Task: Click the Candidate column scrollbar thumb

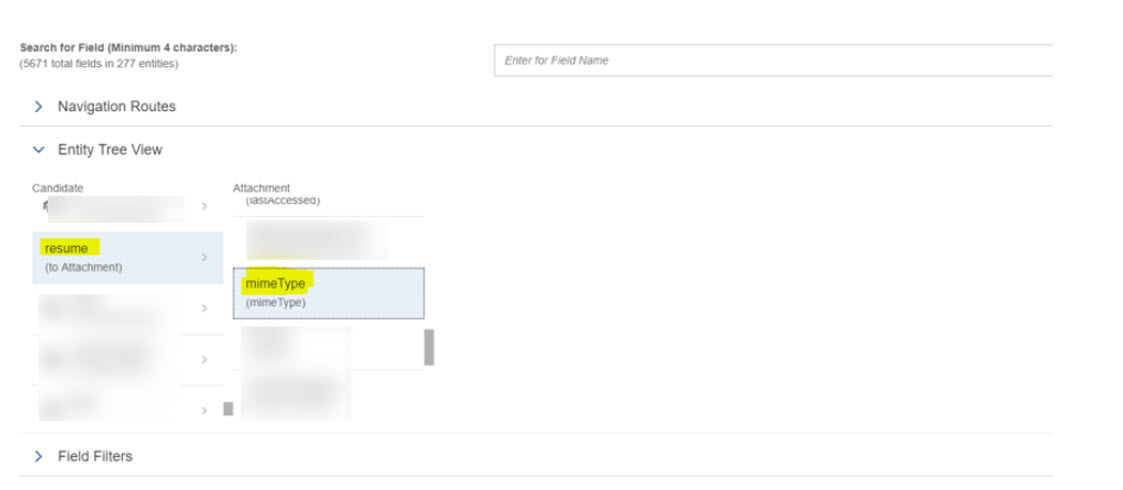Action: (x=227, y=408)
